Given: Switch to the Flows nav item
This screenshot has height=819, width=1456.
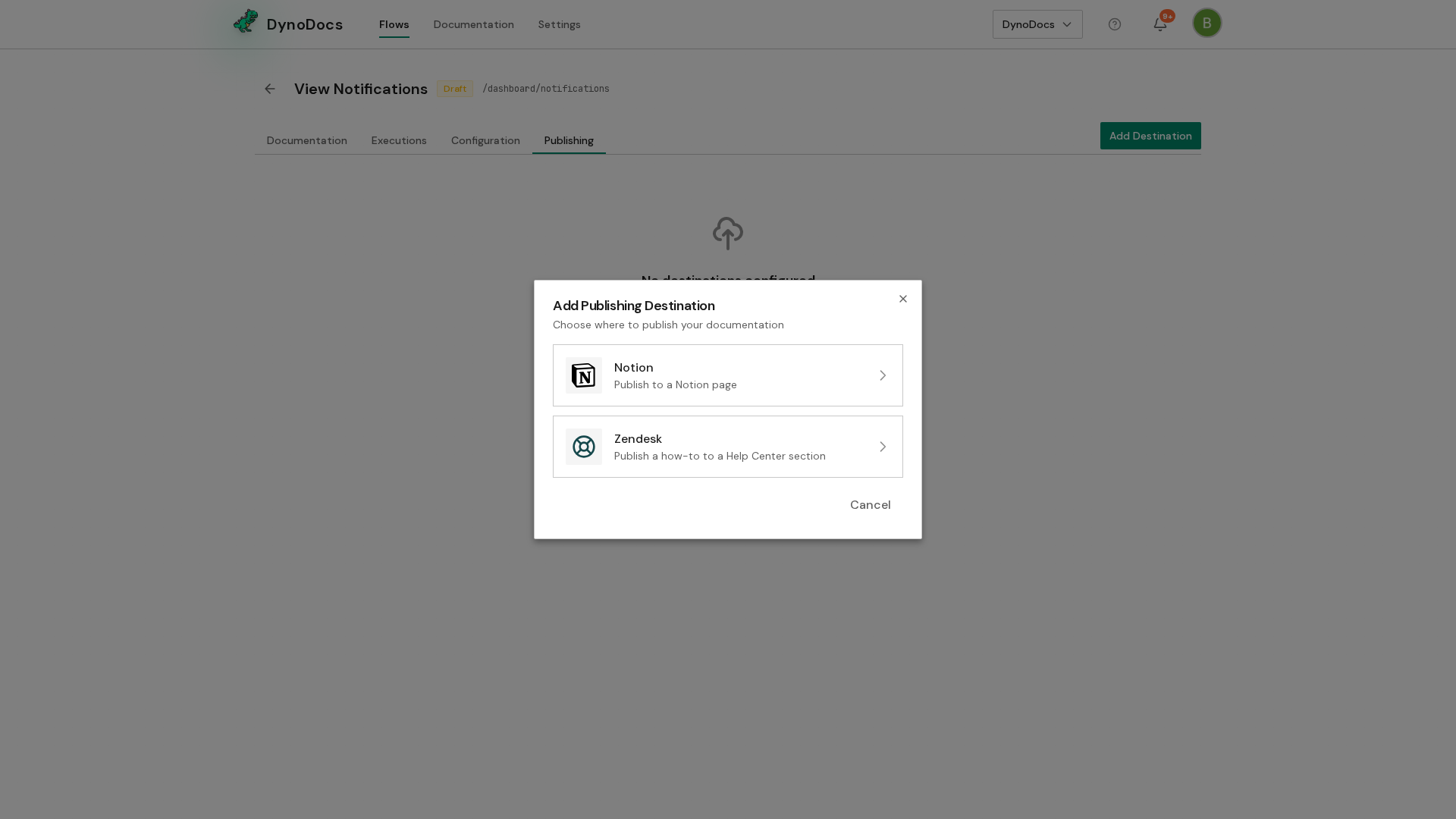Looking at the screenshot, I should click(x=394, y=24).
